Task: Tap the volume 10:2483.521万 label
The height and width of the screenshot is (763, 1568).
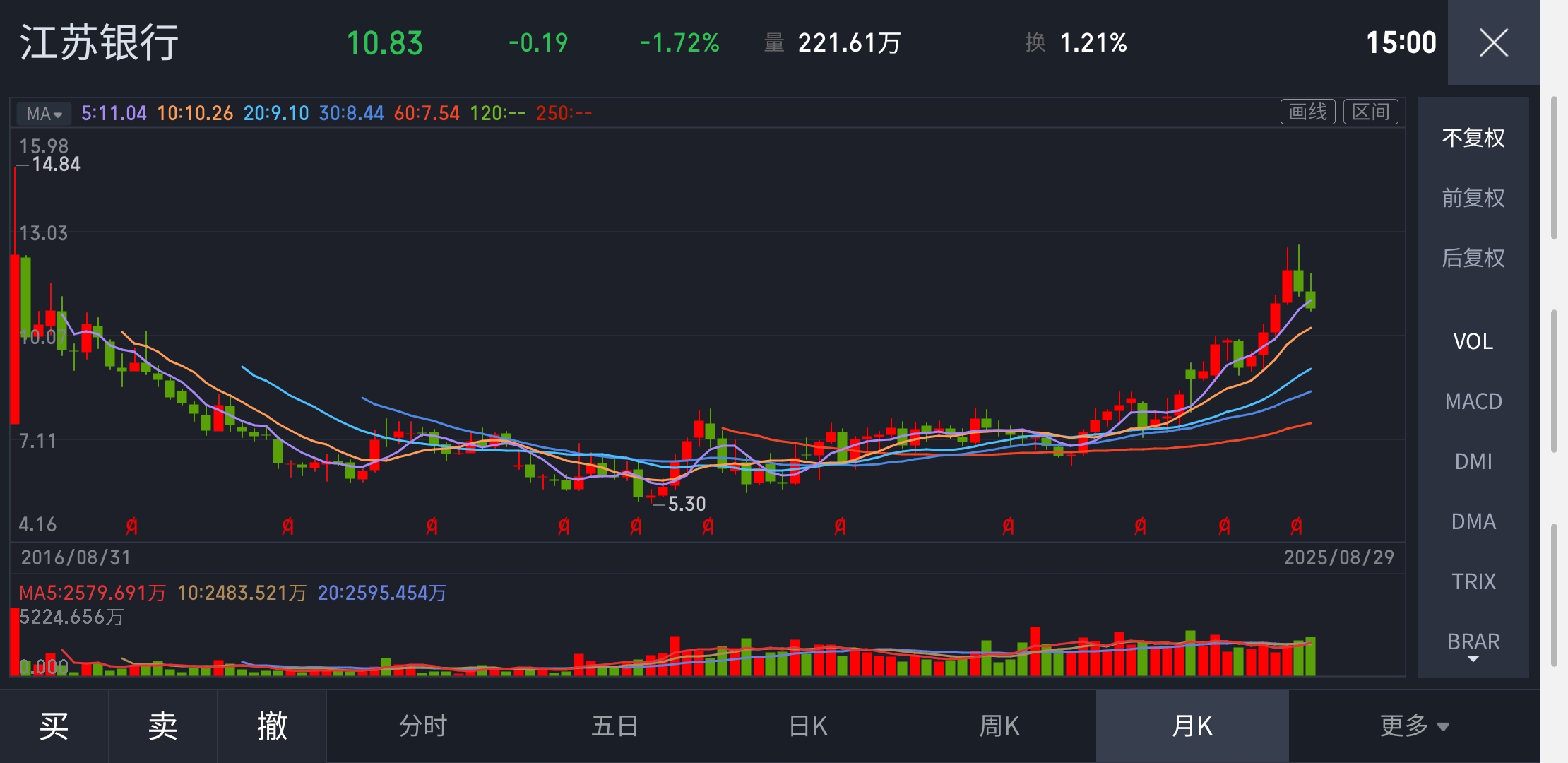Action: point(242,593)
